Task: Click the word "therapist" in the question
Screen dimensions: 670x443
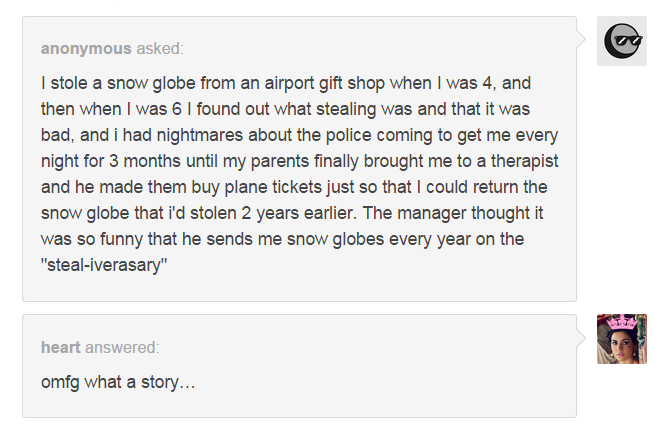Action: (522, 160)
